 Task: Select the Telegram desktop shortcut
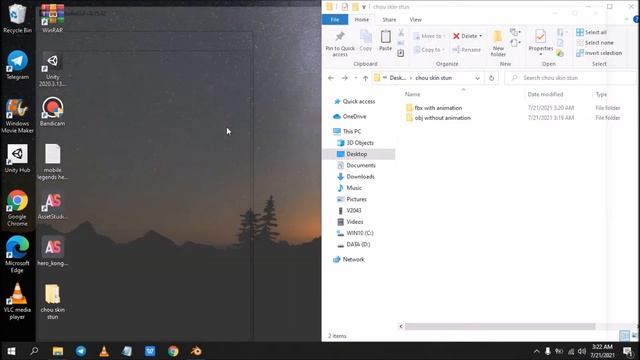click(17, 64)
